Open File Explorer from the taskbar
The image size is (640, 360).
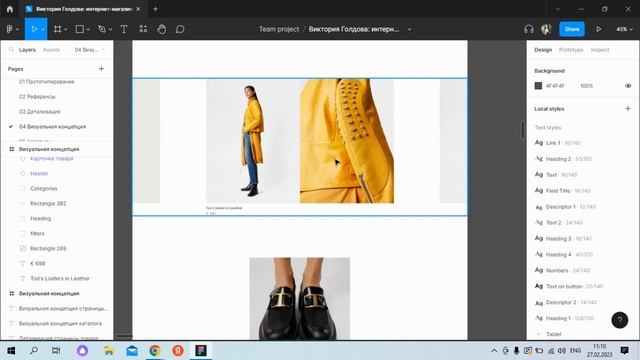tap(109, 350)
